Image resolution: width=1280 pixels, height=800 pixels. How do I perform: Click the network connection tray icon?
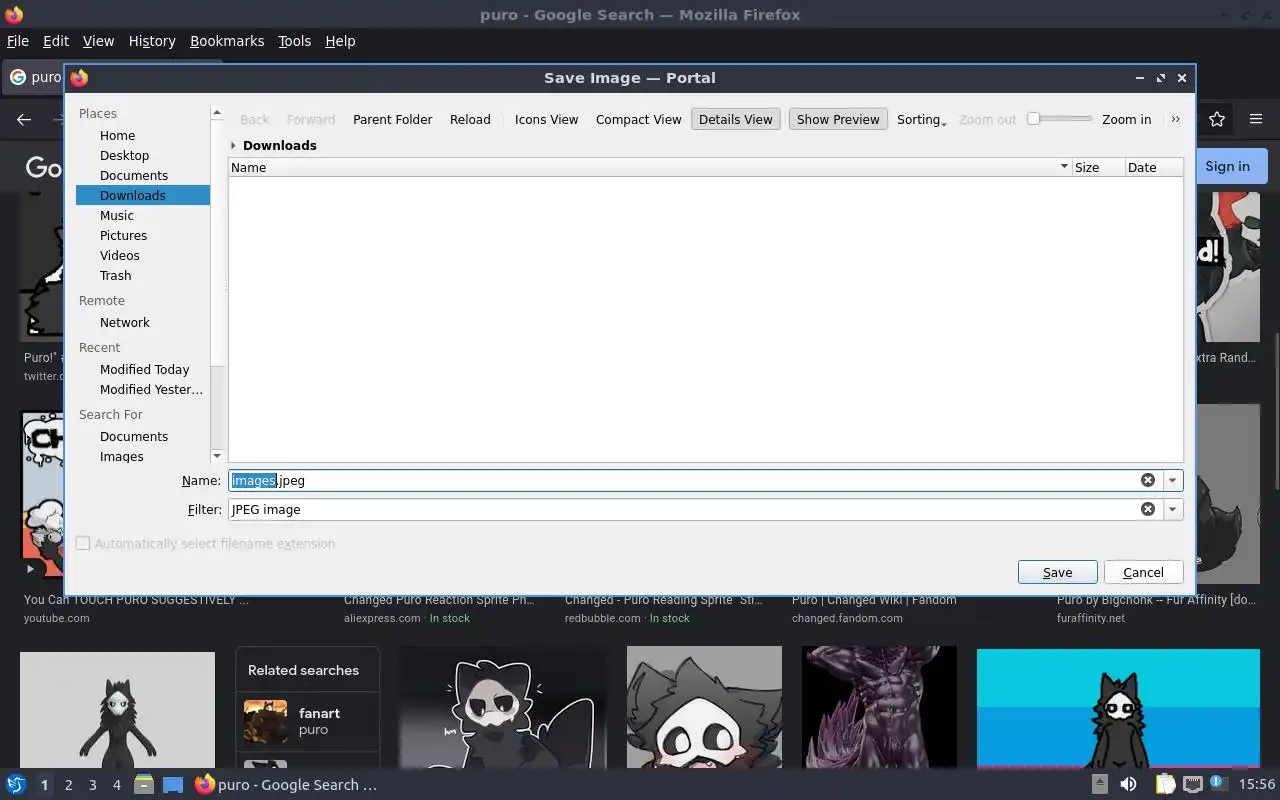click(1193, 784)
